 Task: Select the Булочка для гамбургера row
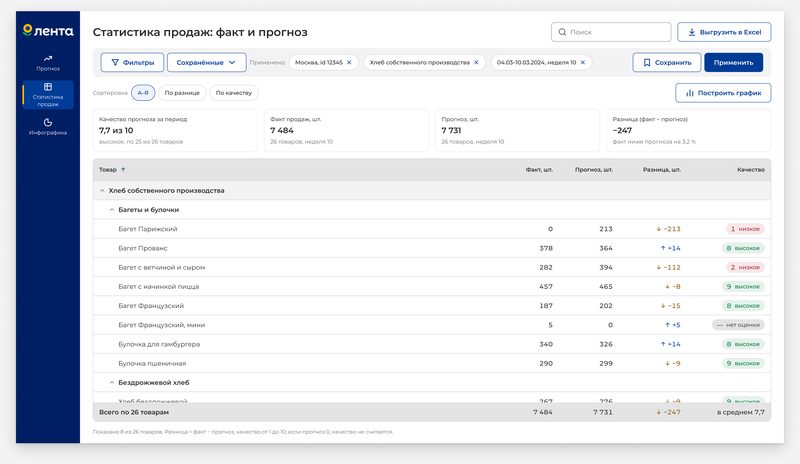pyautogui.click(x=432, y=344)
